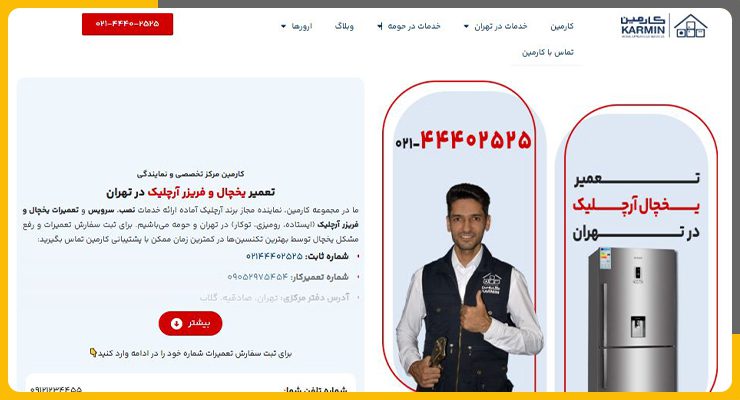The height and width of the screenshot is (400, 740).
Task: Click the down-arrow icon in the بیشتر button
Action: click(177, 323)
